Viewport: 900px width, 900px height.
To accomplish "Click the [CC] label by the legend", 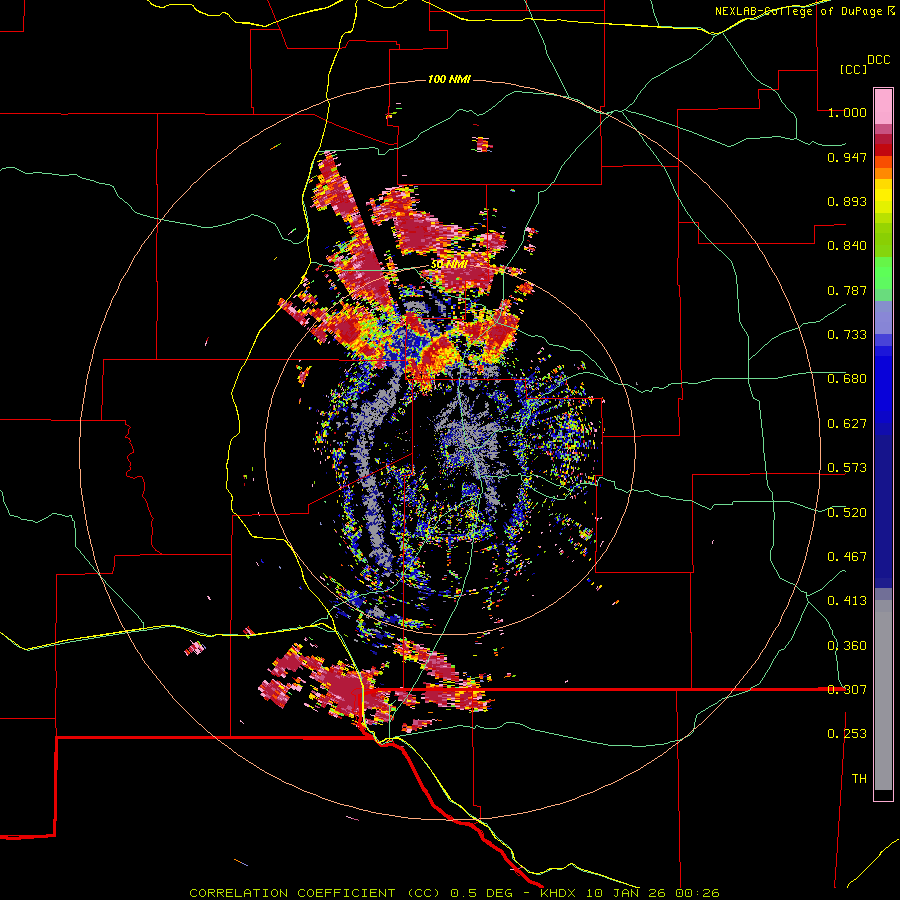I will click(x=853, y=69).
